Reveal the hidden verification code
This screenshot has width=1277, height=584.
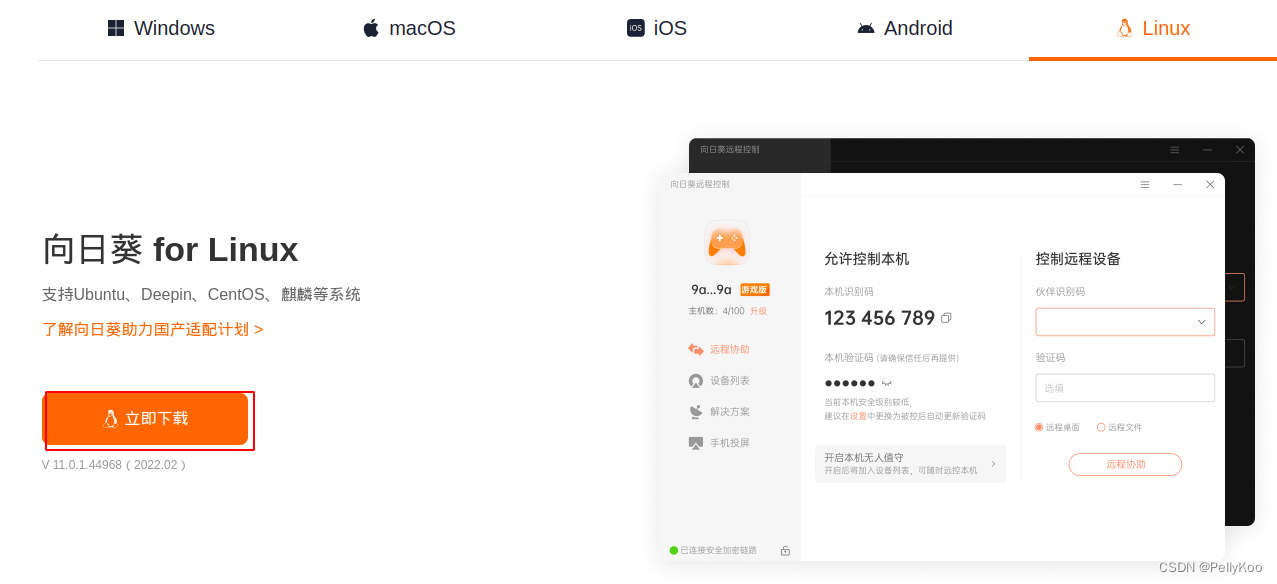point(886,383)
